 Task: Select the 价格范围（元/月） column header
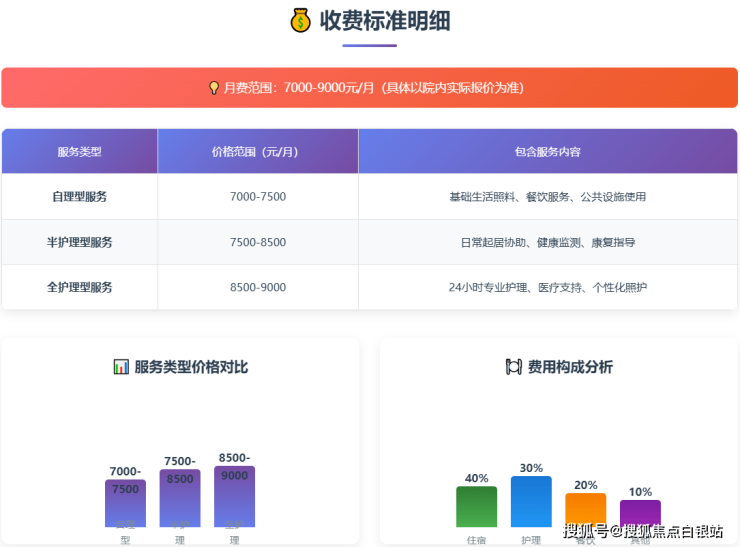[x=257, y=152]
